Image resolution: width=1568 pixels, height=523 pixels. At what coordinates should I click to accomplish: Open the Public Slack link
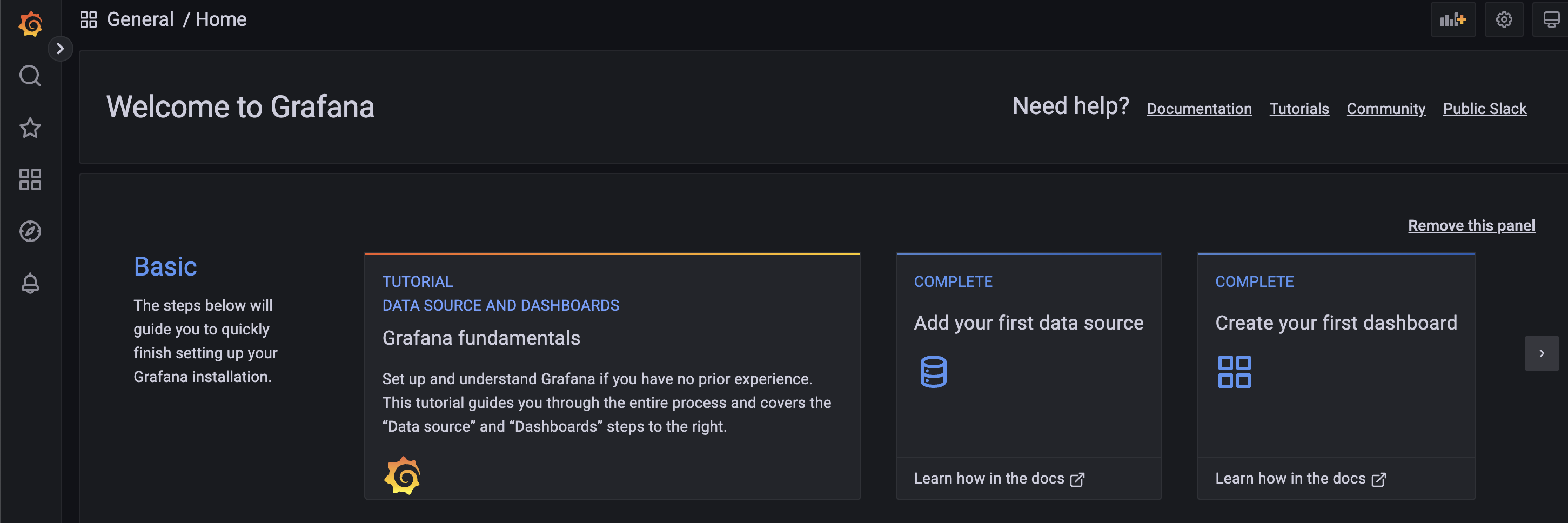click(1484, 109)
